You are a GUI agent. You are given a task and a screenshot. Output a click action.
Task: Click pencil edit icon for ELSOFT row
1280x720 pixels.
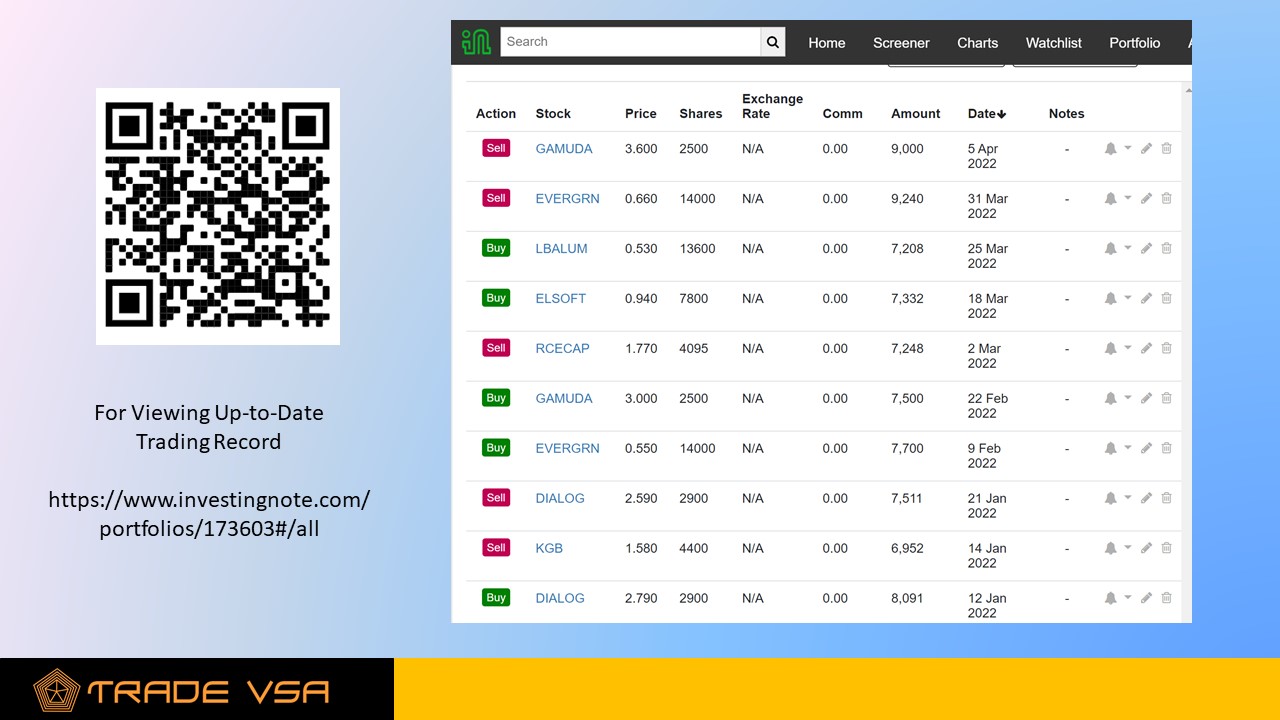pyautogui.click(x=1146, y=298)
